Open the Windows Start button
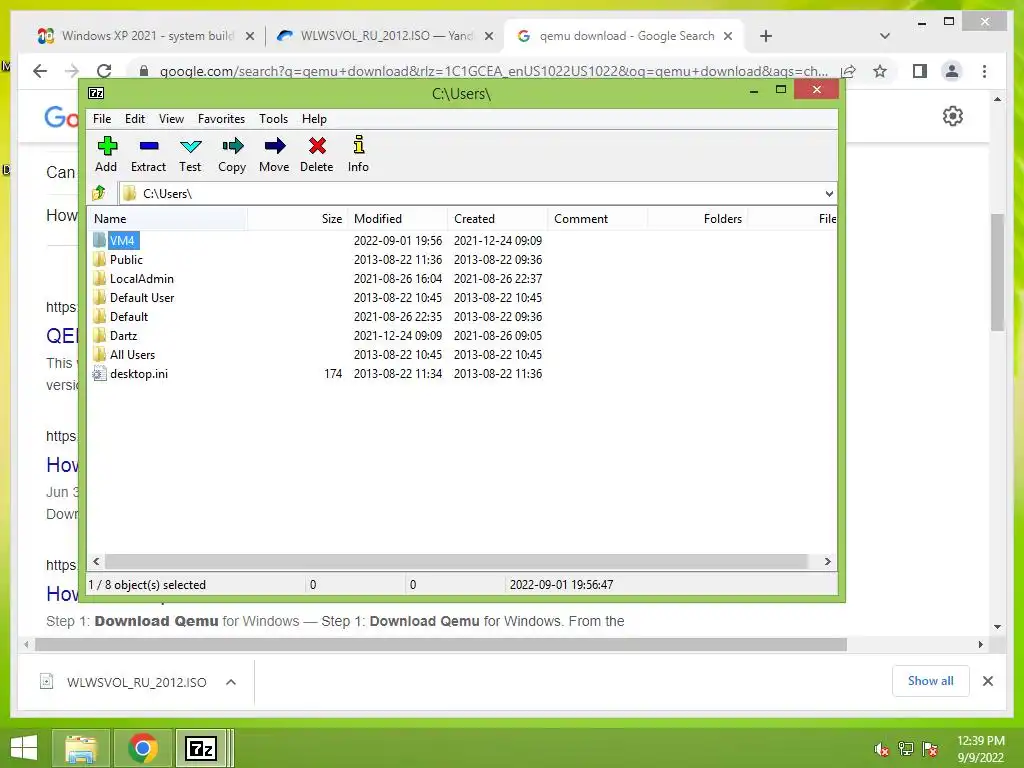The image size is (1024, 768). 24,748
